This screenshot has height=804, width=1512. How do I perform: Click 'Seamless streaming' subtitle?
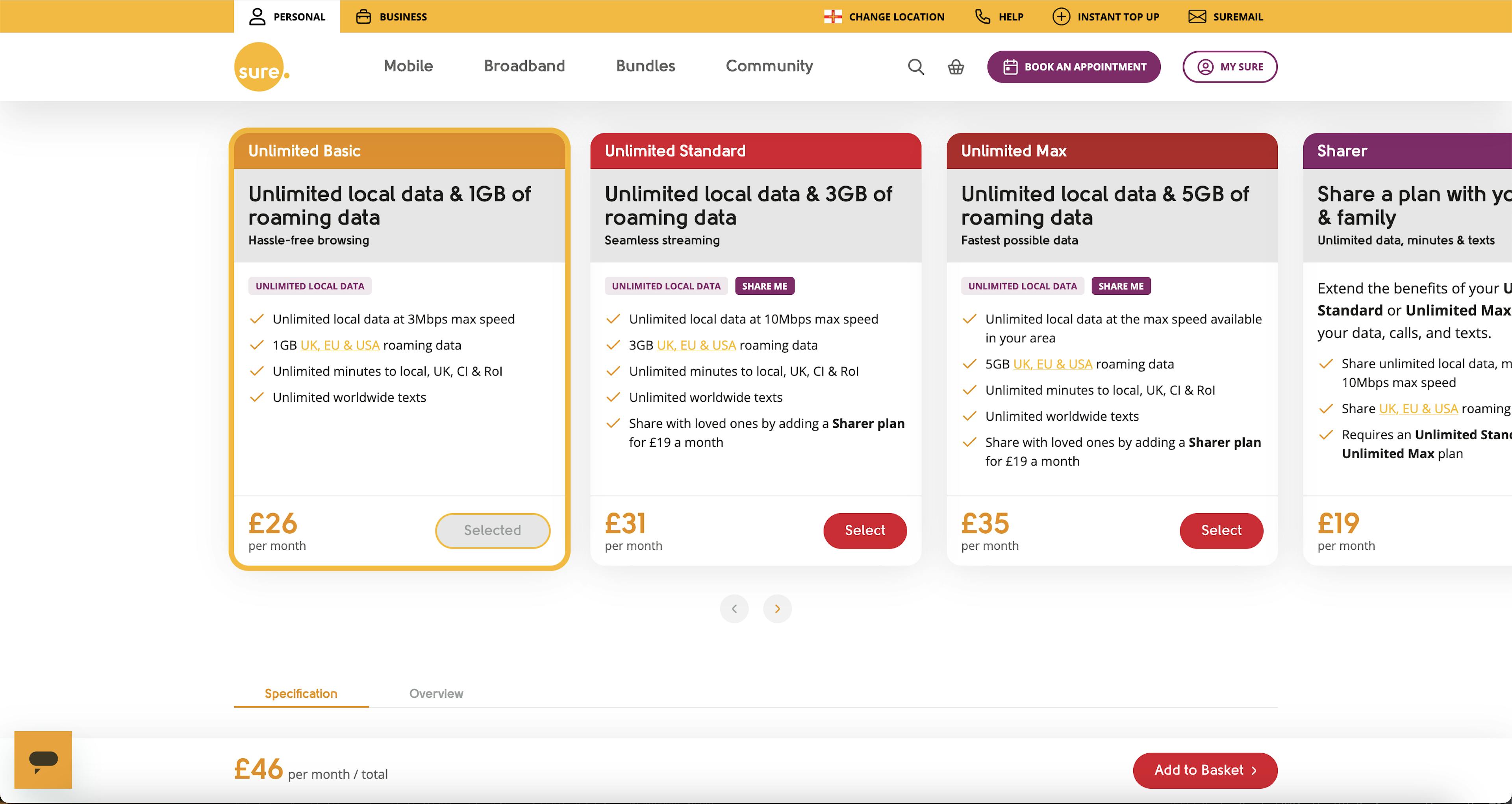(x=661, y=240)
